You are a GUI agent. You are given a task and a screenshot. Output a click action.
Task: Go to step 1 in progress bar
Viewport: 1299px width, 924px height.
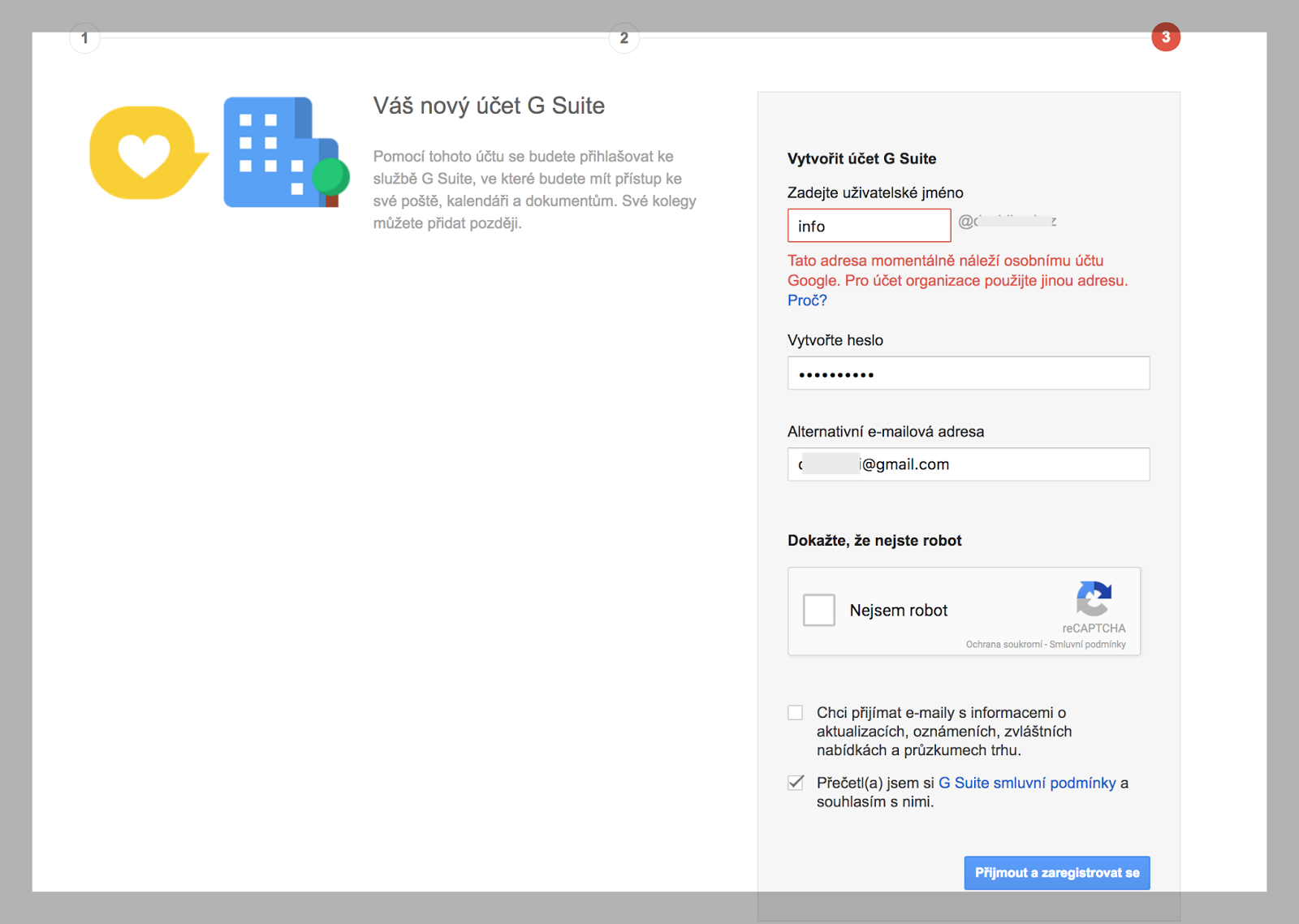pyautogui.click(x=84, y=38)
